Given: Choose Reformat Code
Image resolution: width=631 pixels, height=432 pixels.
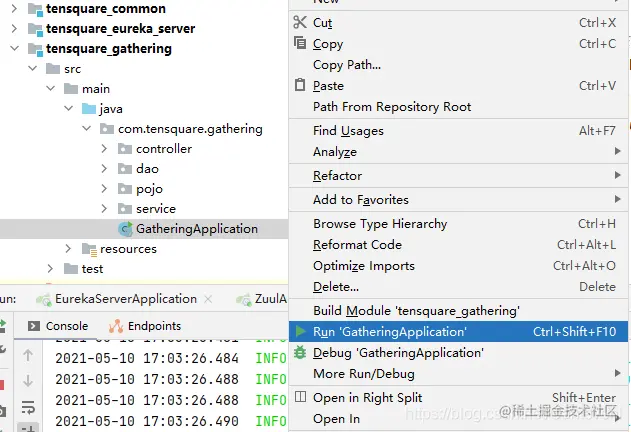Looking at the screenshot, I should (x=458, y=244).
